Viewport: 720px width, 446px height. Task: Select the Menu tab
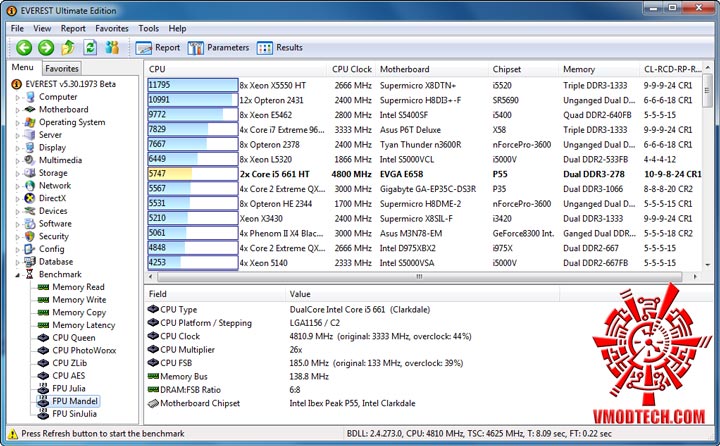22,68
